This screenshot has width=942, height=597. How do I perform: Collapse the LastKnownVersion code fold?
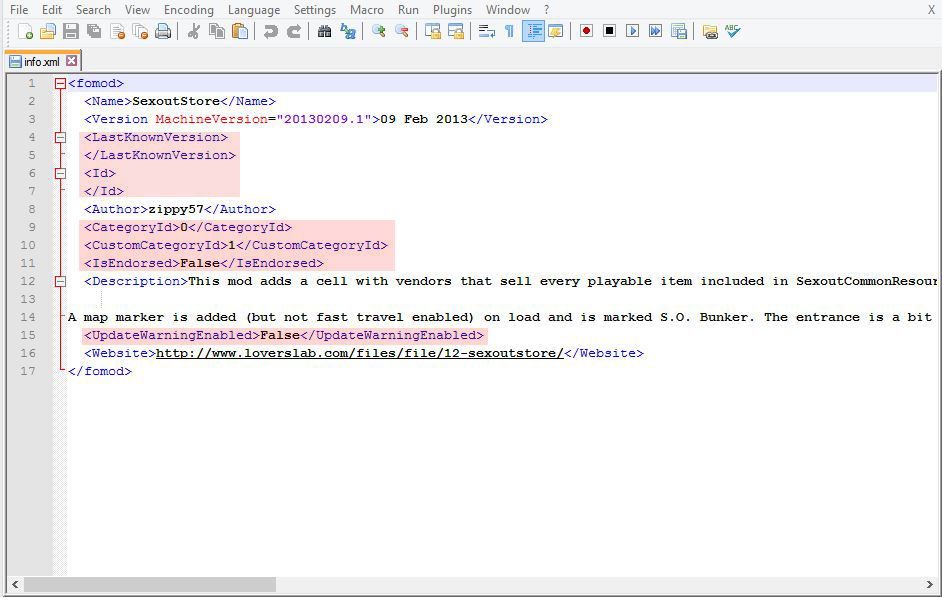click(x=60, y=137)
